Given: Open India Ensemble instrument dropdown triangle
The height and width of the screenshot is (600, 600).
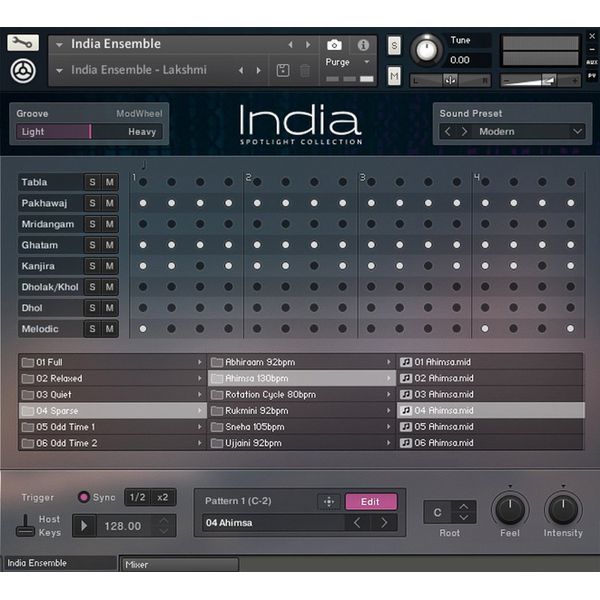Looking at the screenshot, I should [x=59, y=45].
